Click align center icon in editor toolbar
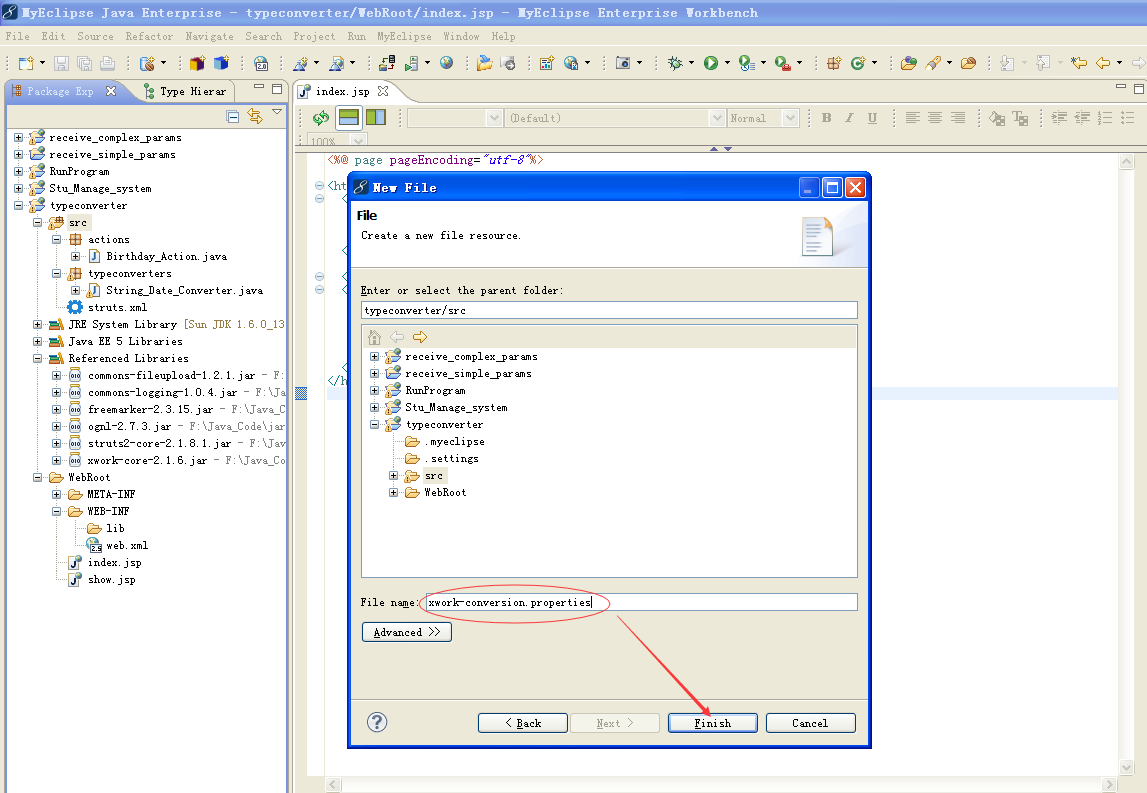The image size is (1147, 793). coord(935,118)
